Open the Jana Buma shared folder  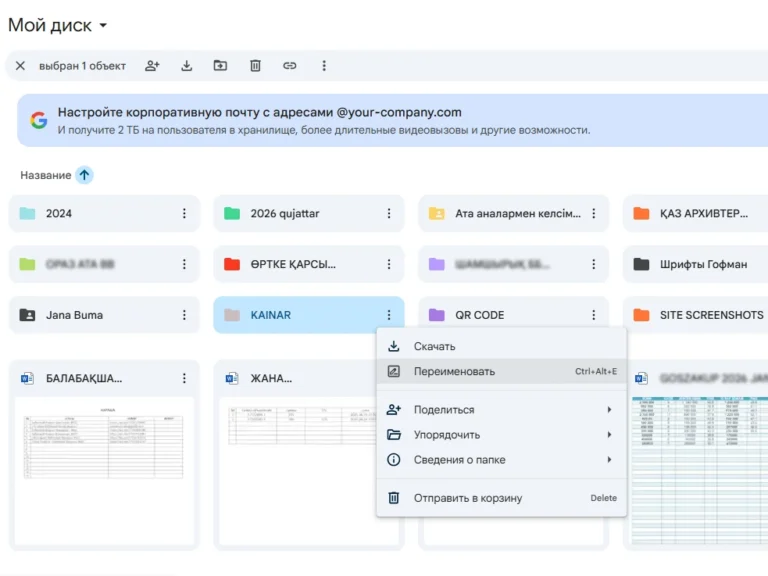(x=104, y=315)
